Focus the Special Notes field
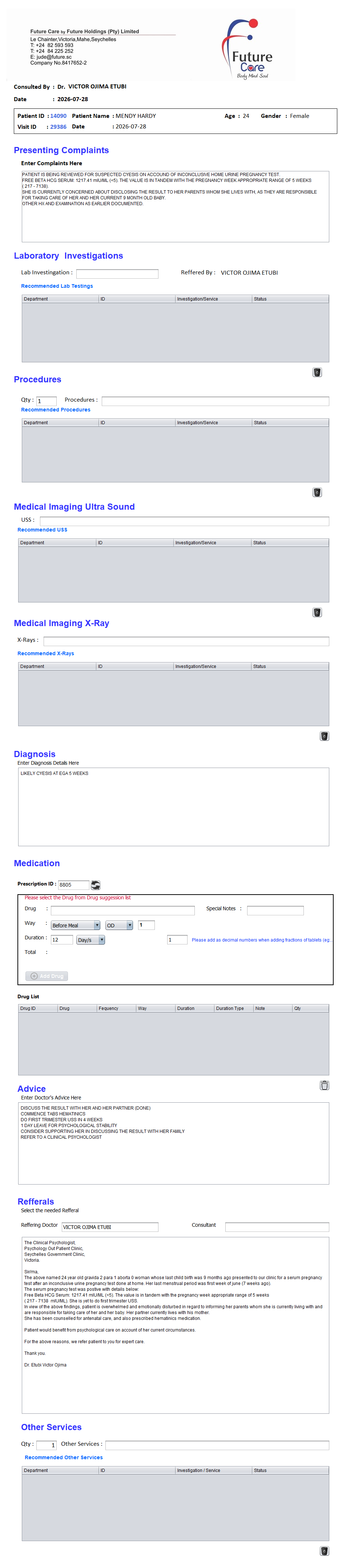 (275, 911)
